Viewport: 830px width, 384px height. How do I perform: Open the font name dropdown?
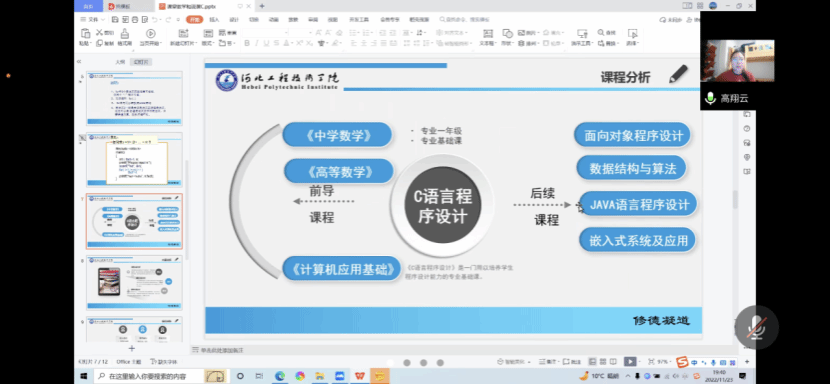[265, 33]
